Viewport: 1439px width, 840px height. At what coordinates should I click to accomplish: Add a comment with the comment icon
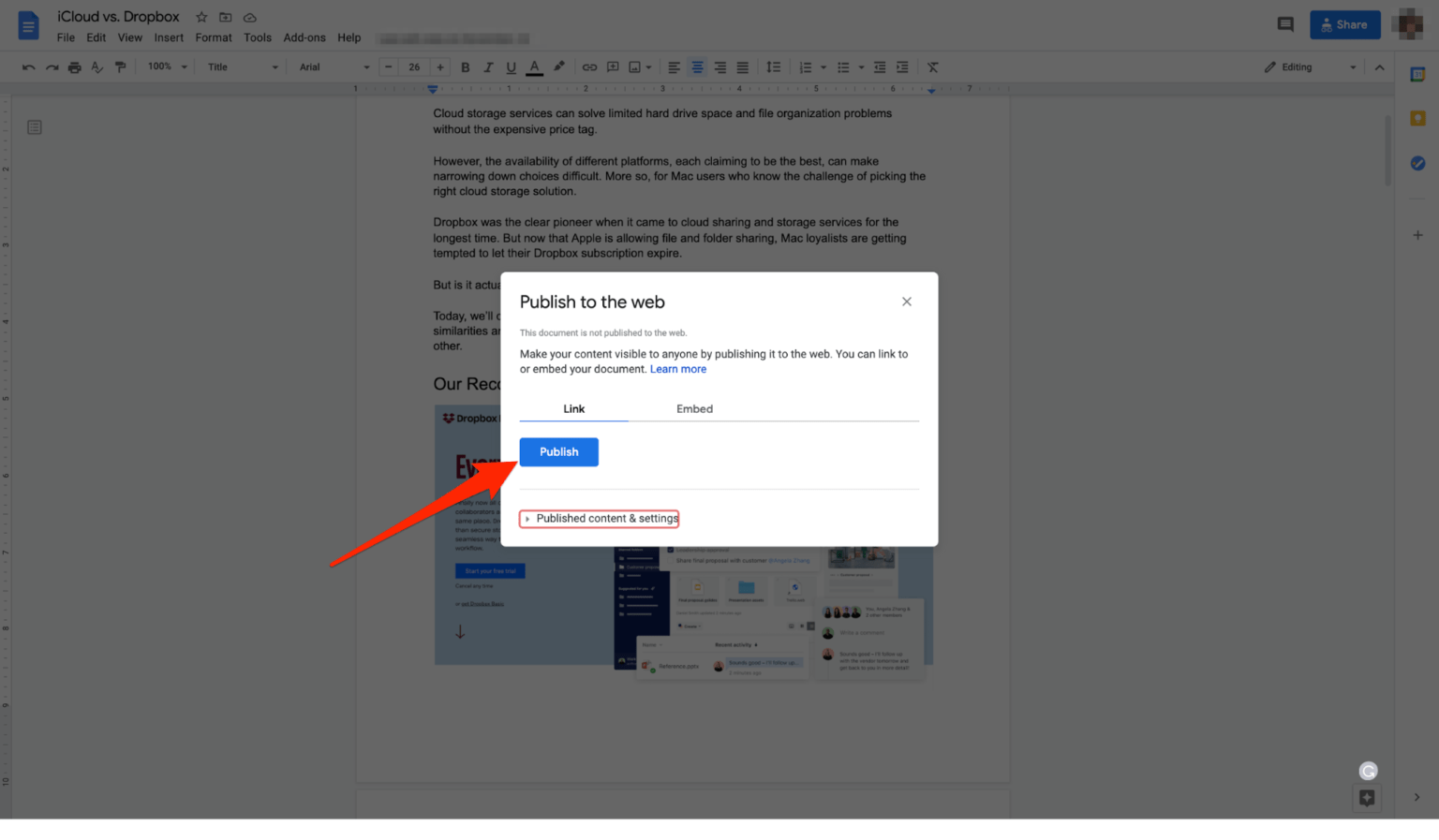pos(613,66)
